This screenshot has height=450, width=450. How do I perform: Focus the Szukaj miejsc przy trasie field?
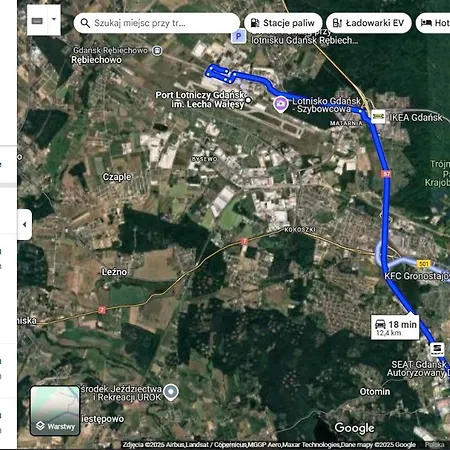[x=157, y=23]
